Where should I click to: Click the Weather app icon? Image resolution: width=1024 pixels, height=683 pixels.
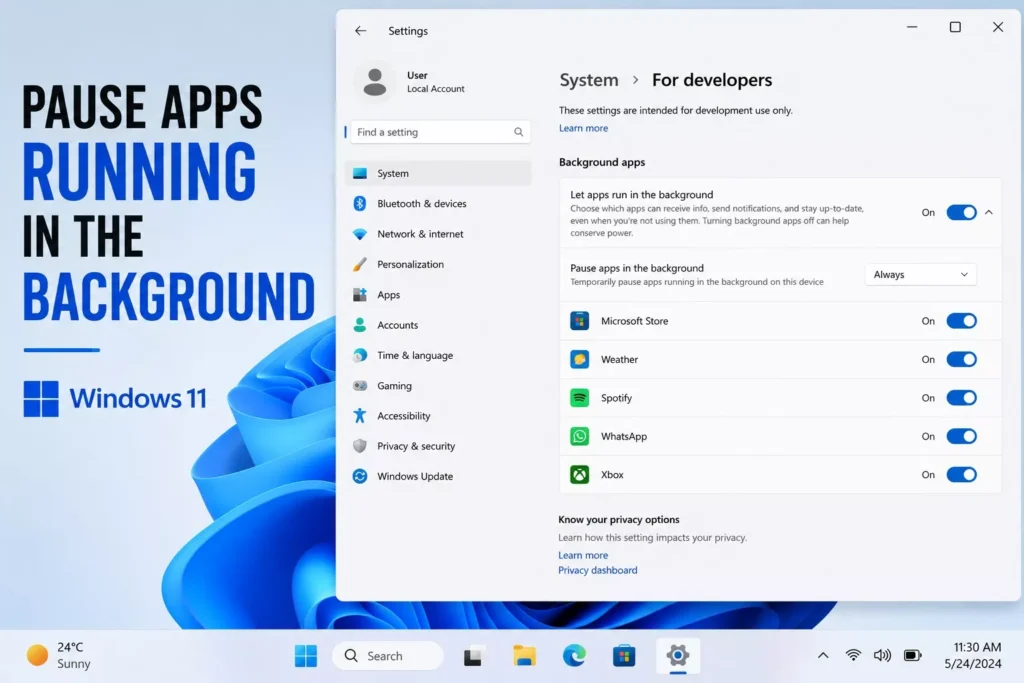click(579, 359)
